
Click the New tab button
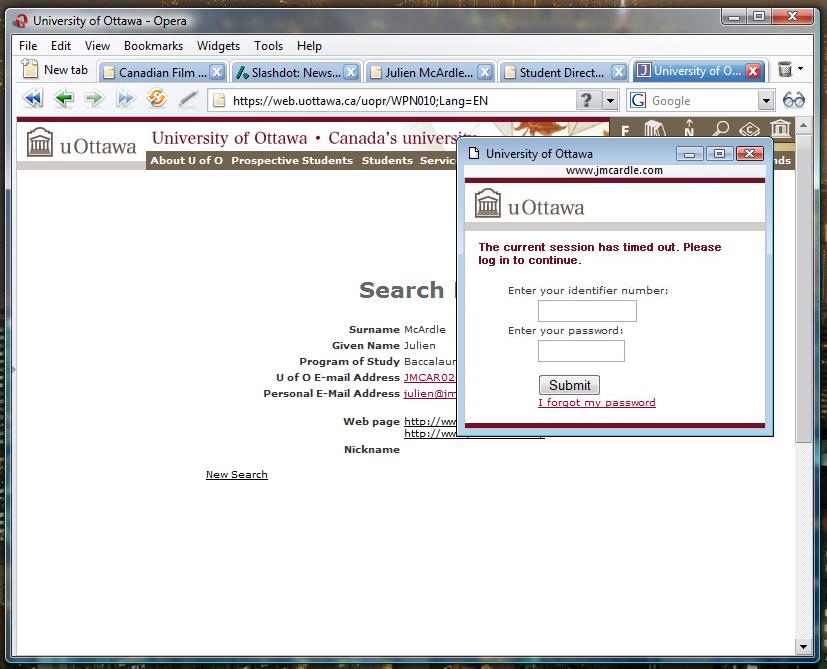pos(55,70)
